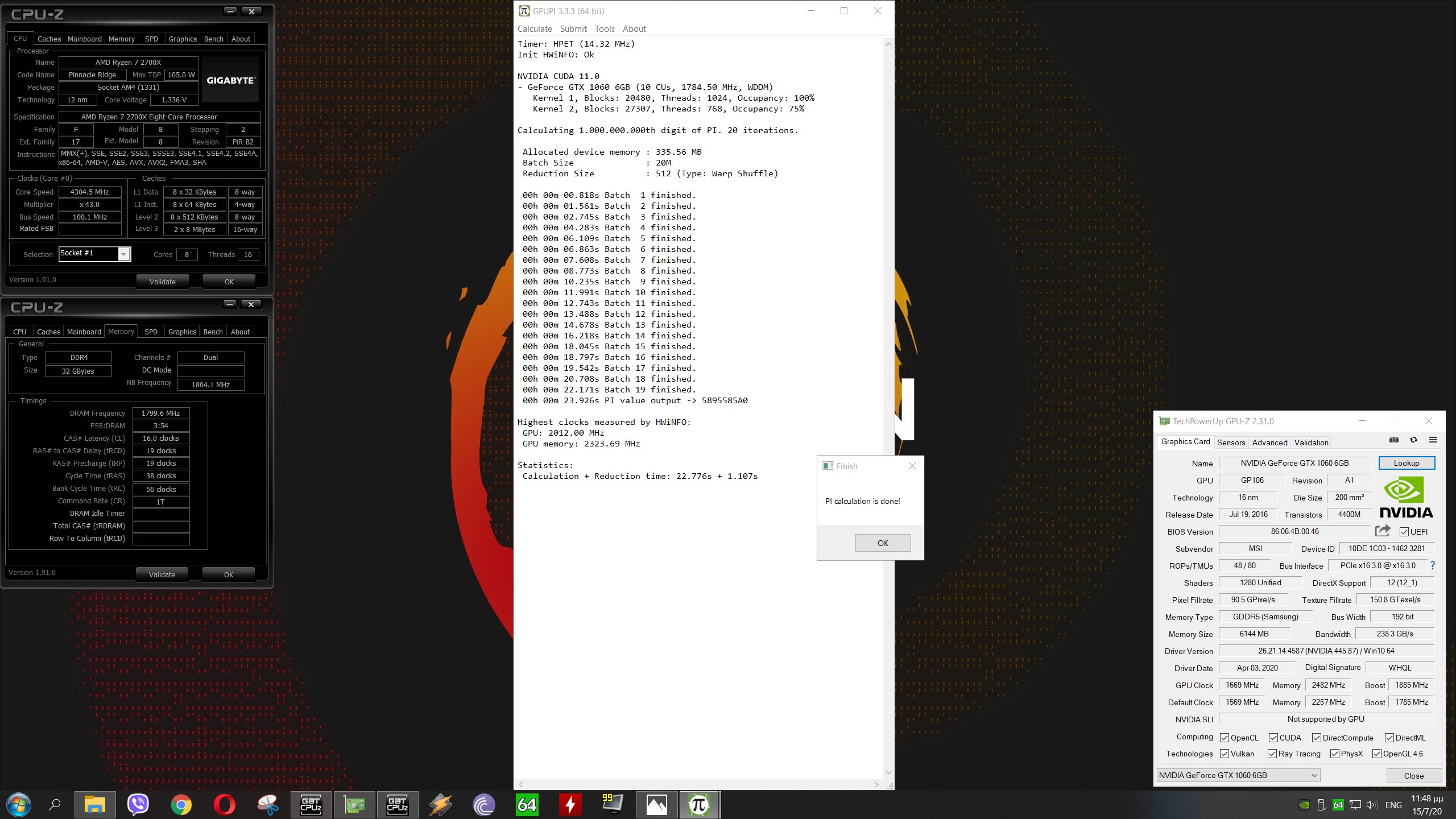
Task: Click the Windows Start orb
Action: tap(18, 805)
